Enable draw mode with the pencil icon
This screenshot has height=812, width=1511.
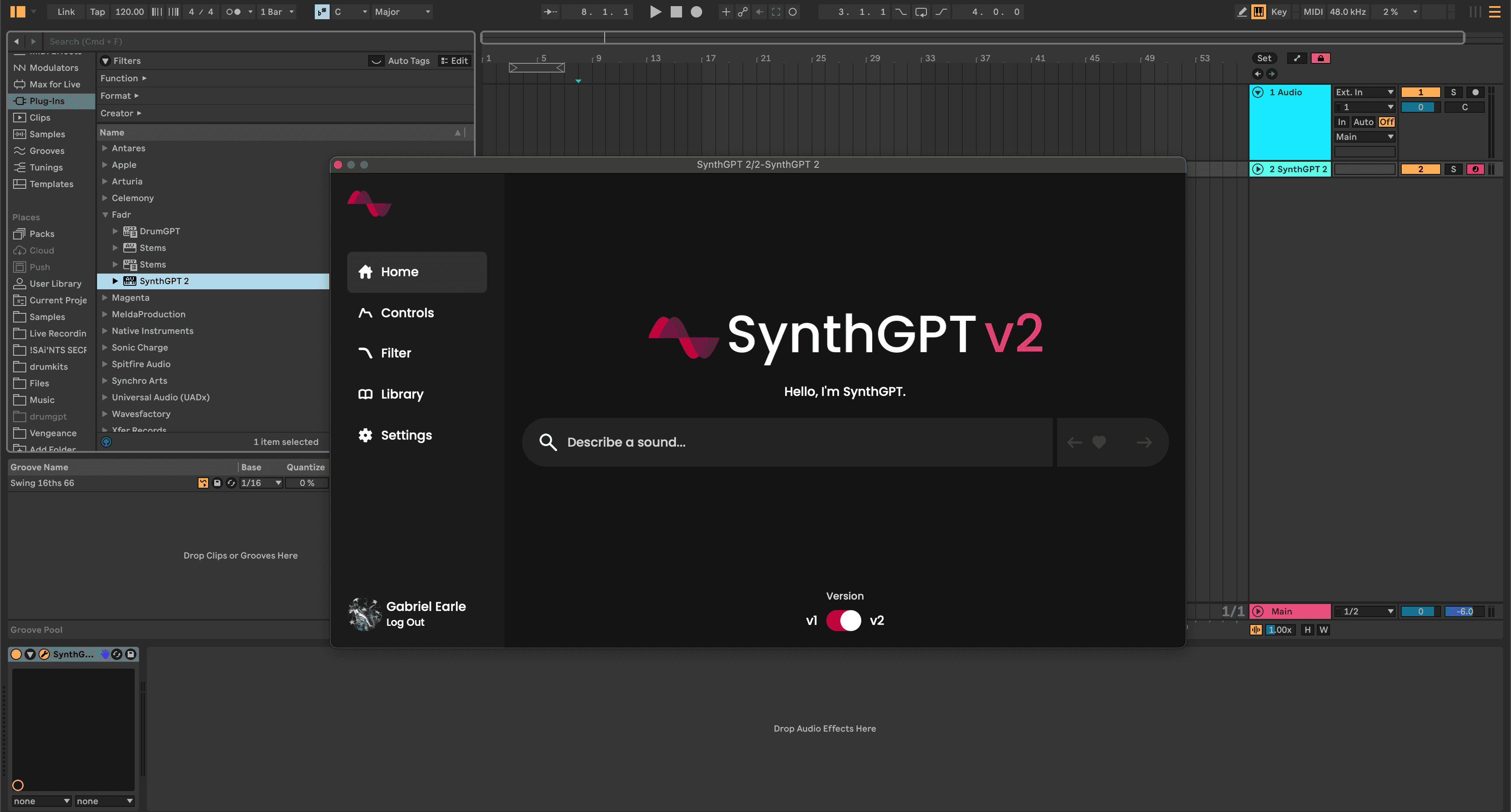tap(1242, 11)
